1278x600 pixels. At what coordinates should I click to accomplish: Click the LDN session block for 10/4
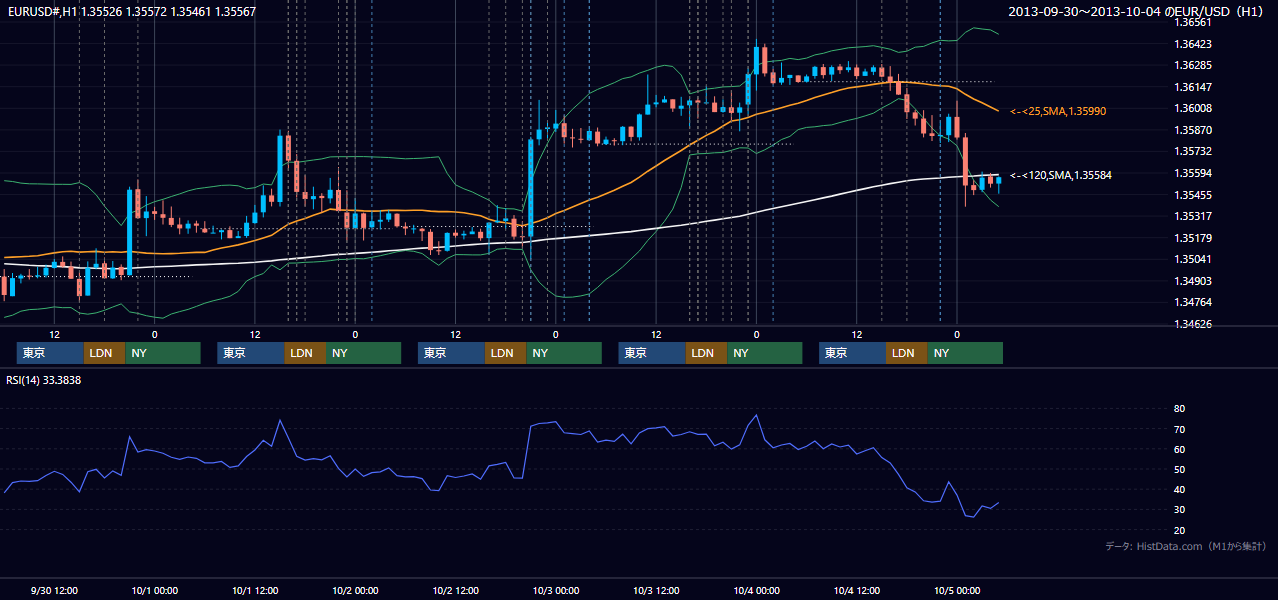pos(907,353)
